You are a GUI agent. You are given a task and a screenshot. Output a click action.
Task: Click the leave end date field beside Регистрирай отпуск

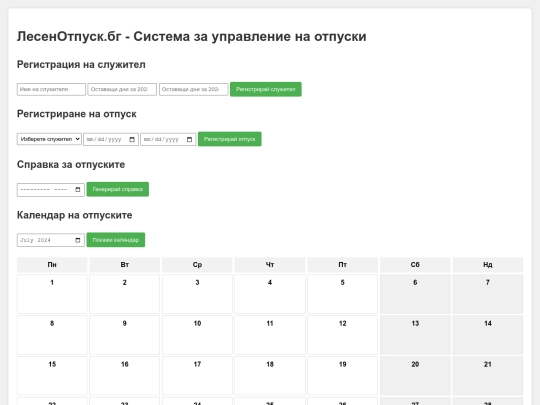[168, 139]
